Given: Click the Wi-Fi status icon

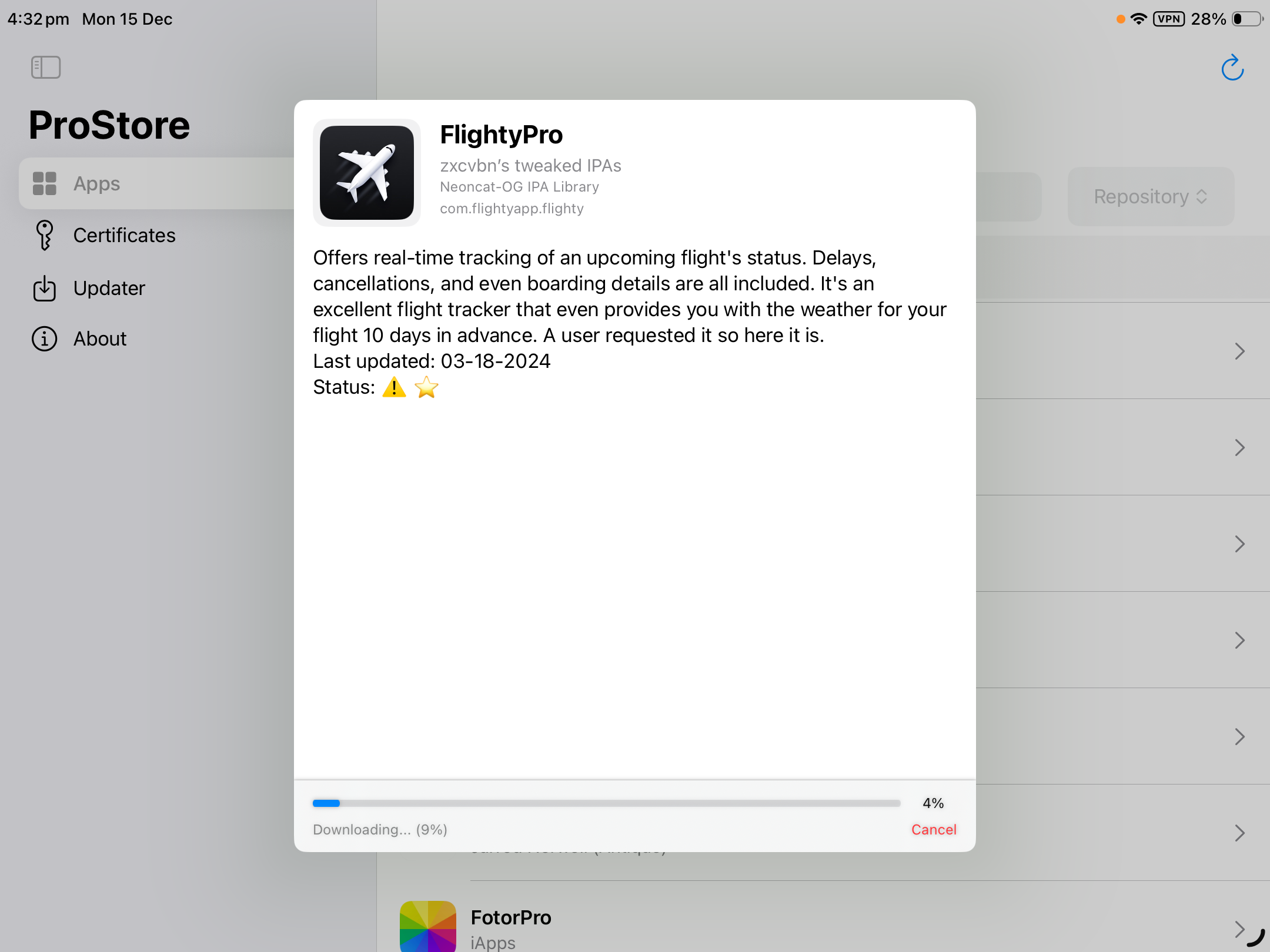Looking at the screenshot, I should tap(1139, 19).
